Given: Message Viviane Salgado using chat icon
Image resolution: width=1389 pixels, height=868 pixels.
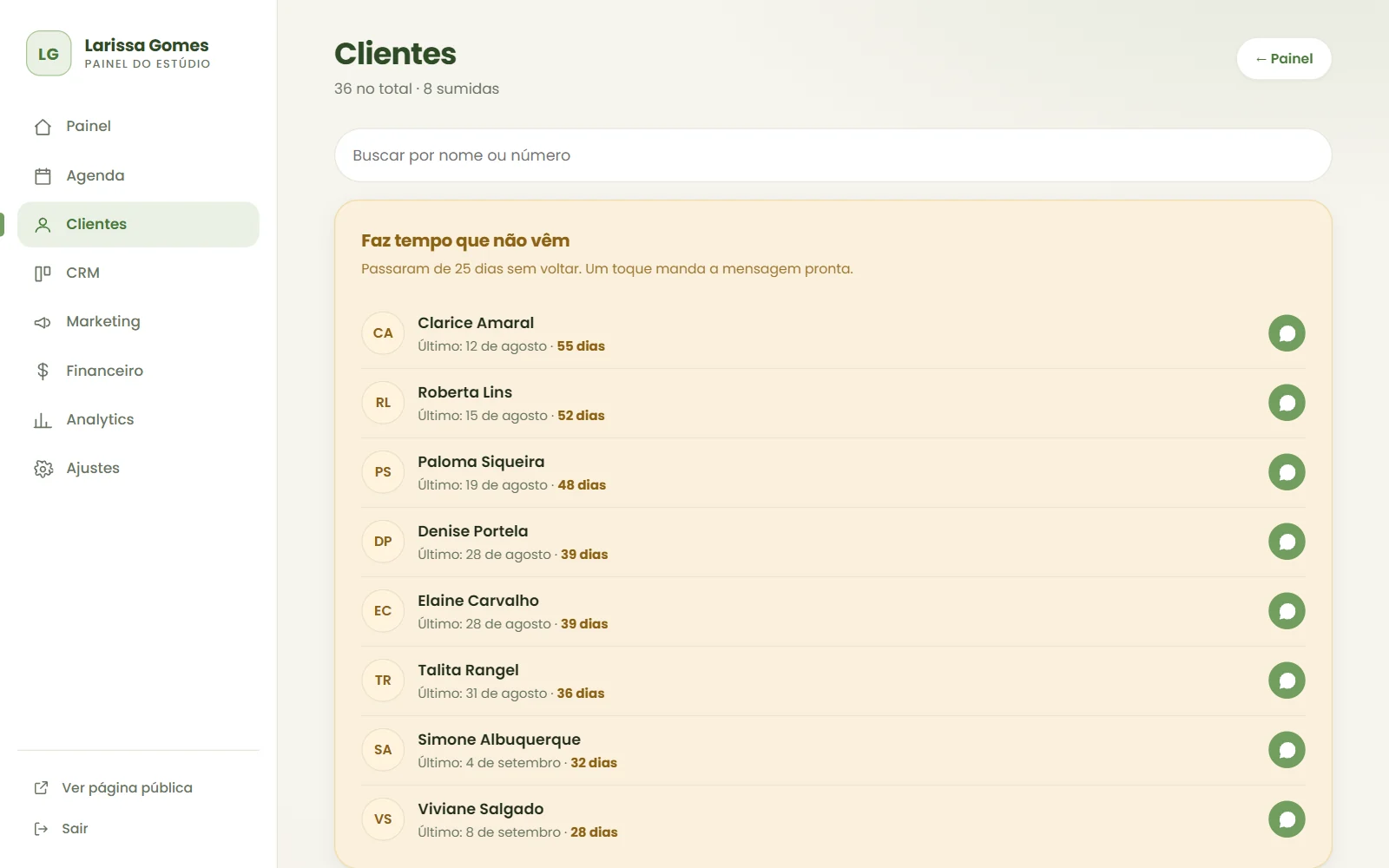Looking at the screenshot, I should (1287, 819).
